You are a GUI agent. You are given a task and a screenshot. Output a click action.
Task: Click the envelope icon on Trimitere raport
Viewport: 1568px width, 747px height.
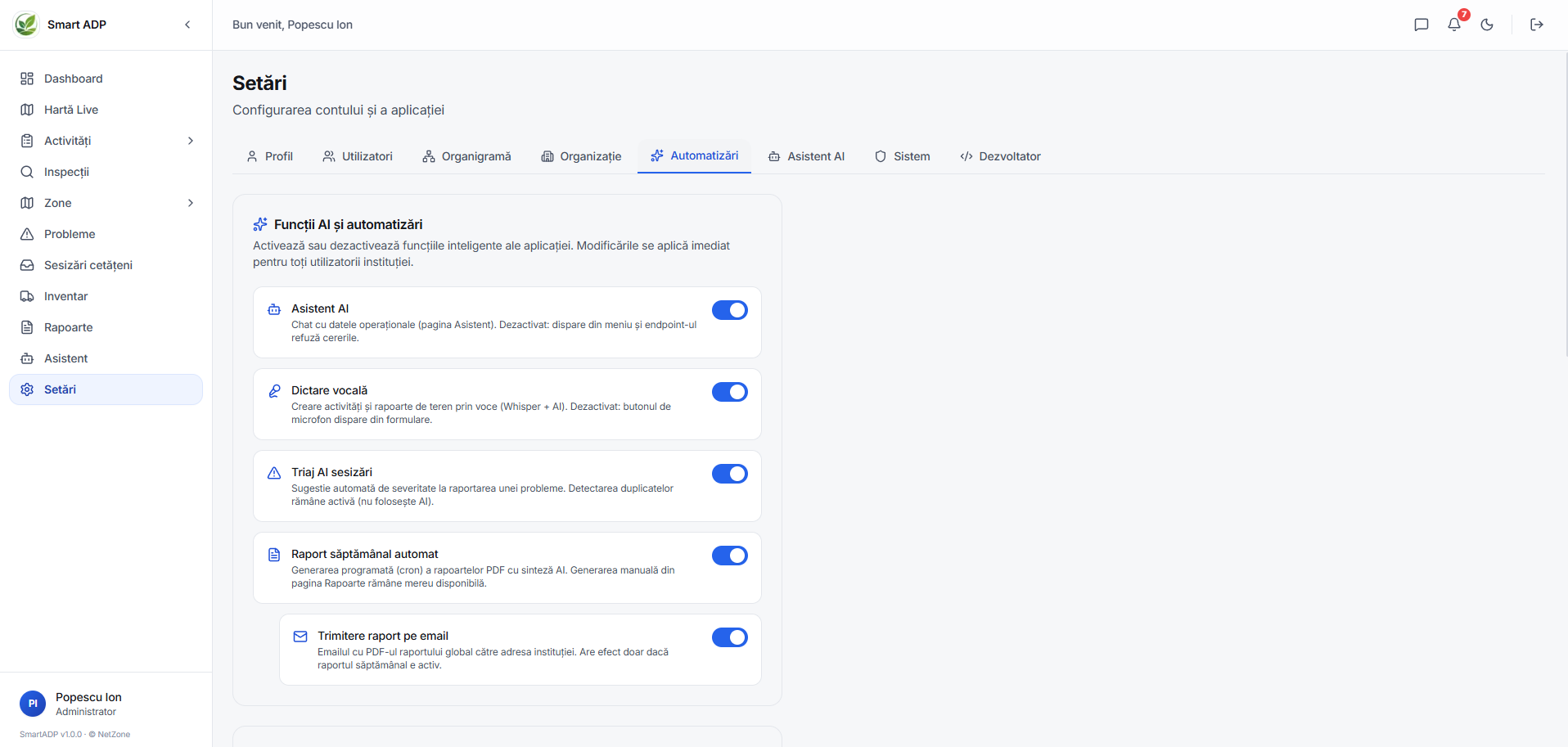coord(300,637)
